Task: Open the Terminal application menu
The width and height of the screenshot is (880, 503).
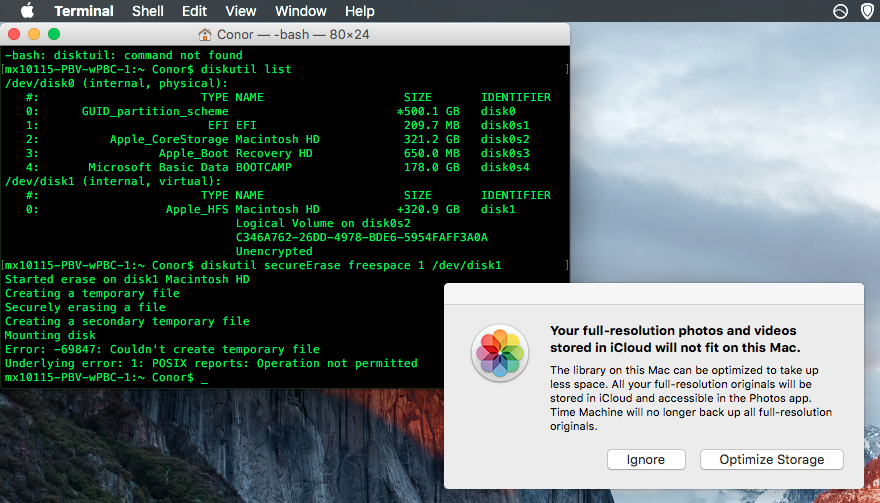Action: (84, 11)
